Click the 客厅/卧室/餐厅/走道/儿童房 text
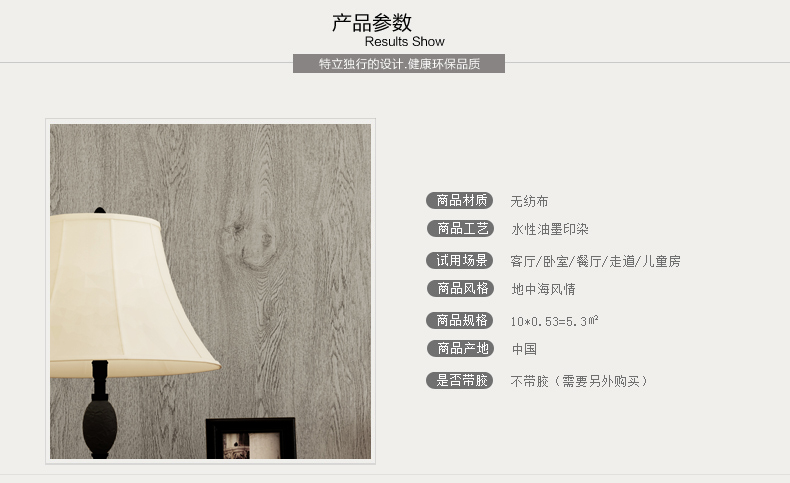This screenshot has width=790, height=483. click(596, 261)
